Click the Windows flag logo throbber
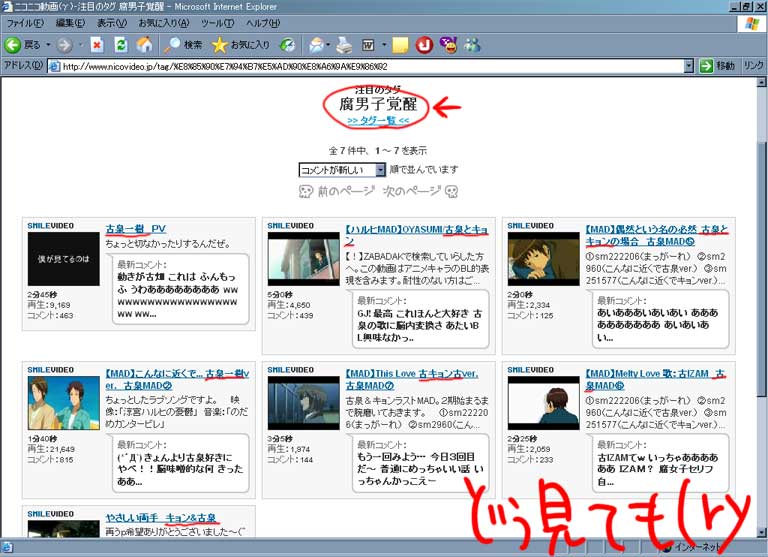 click(752, 24)
